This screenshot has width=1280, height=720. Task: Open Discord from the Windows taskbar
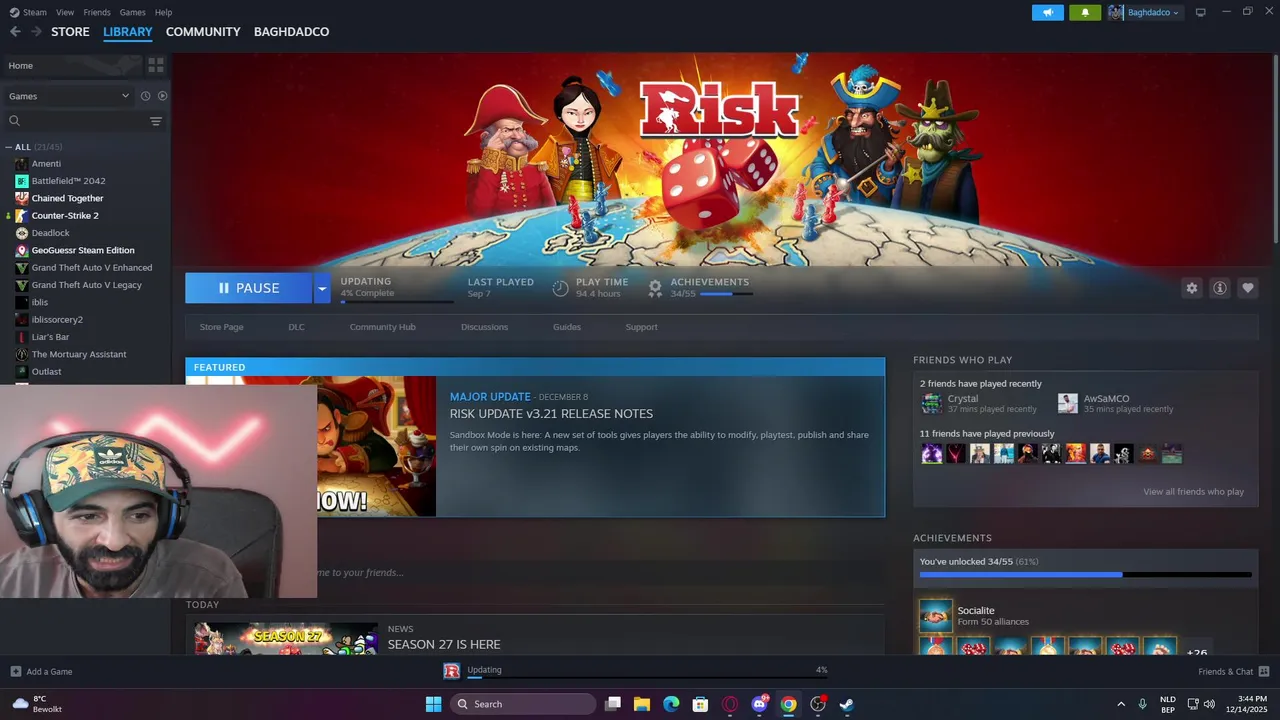click(x=759, y=704)
